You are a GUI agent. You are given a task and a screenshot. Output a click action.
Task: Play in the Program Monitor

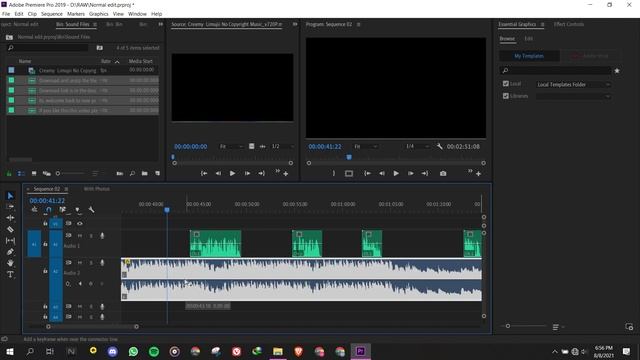point(396,173)
